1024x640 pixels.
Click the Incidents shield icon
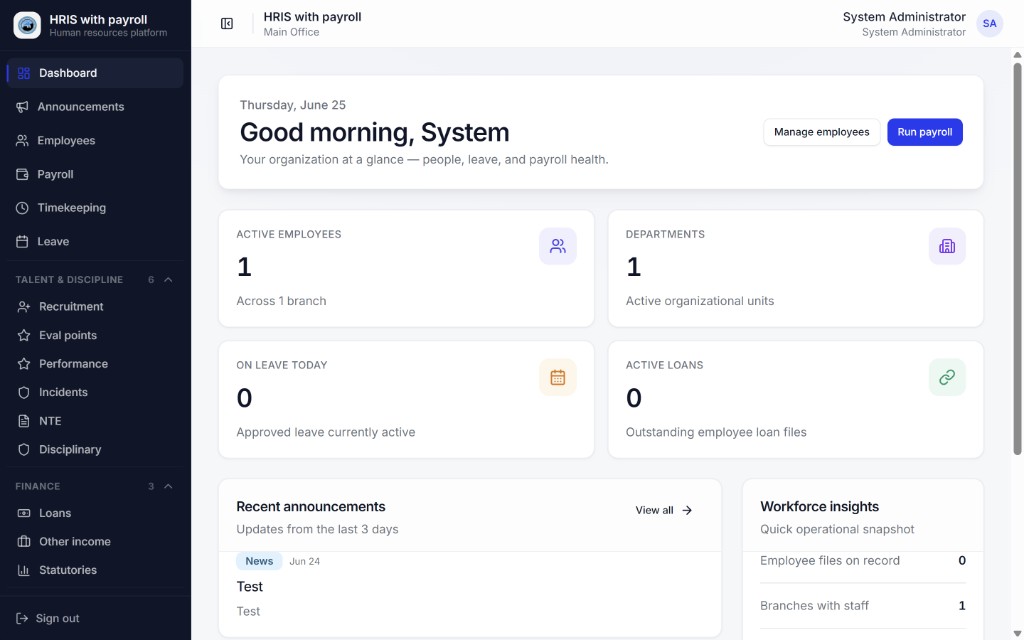pyautogui.click(x=24, y=392)
